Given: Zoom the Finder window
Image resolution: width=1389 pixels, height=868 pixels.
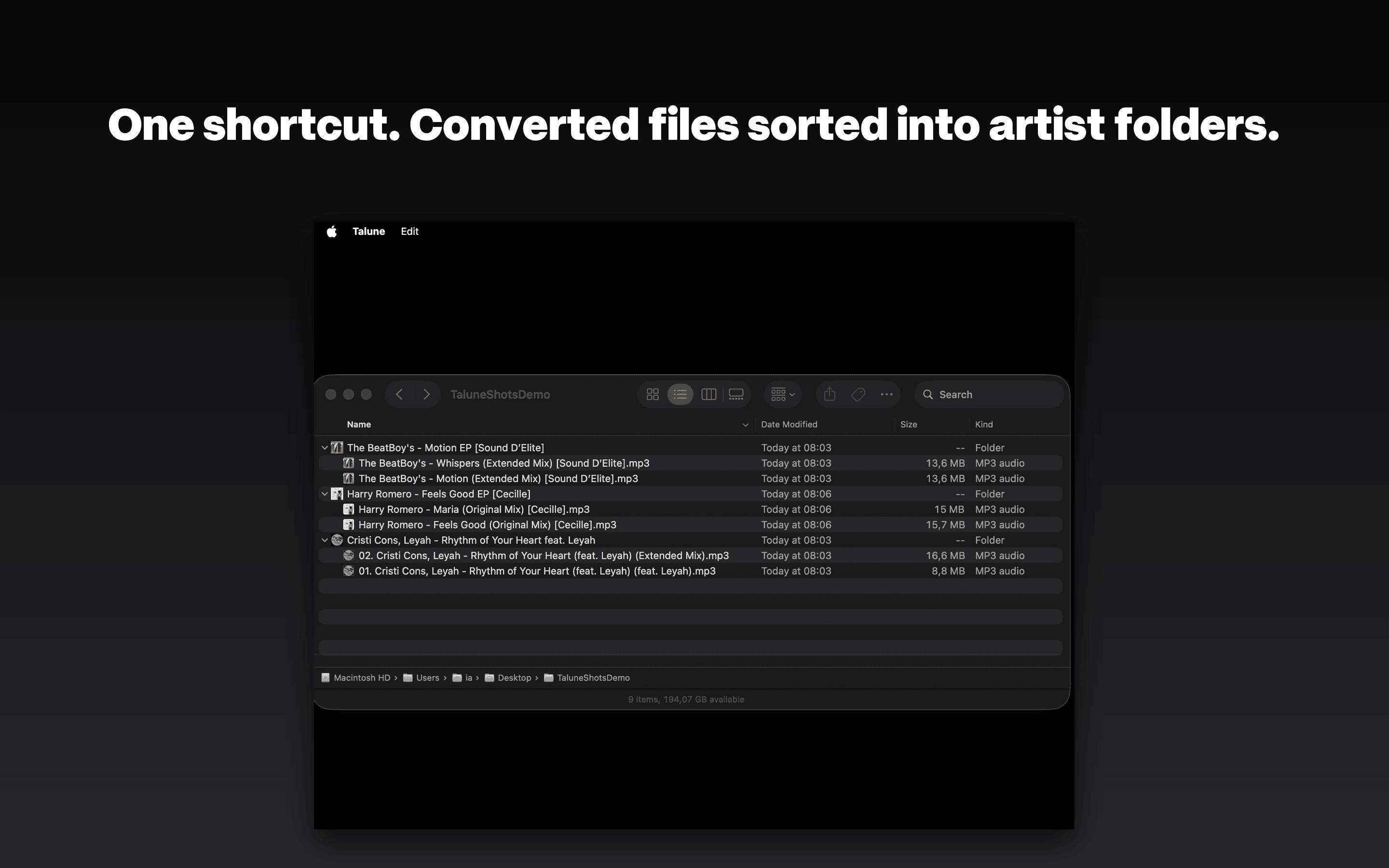Looking at the screenshot, I should tap(366, 394).
